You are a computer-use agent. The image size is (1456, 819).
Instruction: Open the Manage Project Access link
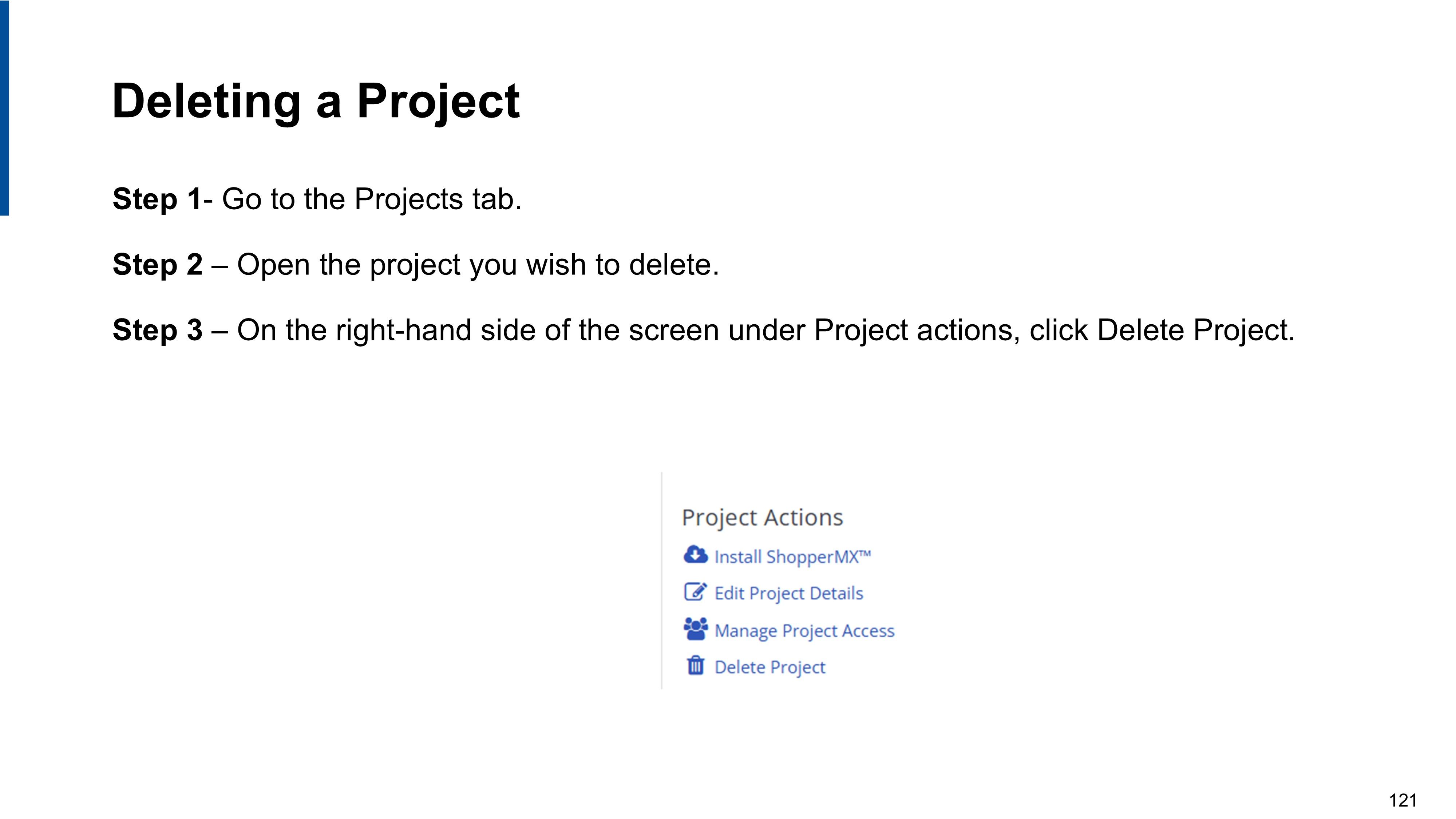click(x=804, y=630)
